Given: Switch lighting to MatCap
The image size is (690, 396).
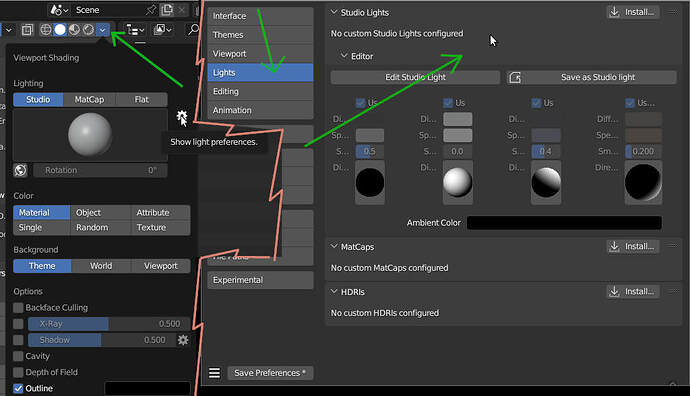Looking at the screenshot, I should 89,99.
